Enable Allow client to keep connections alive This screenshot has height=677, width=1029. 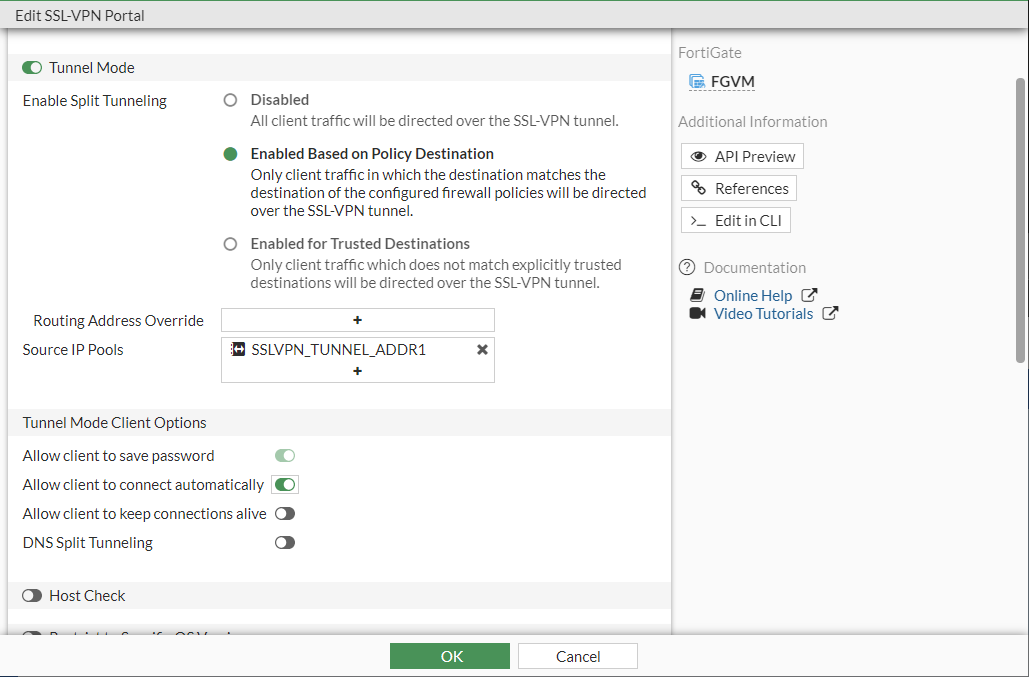(x=284, y=513)
